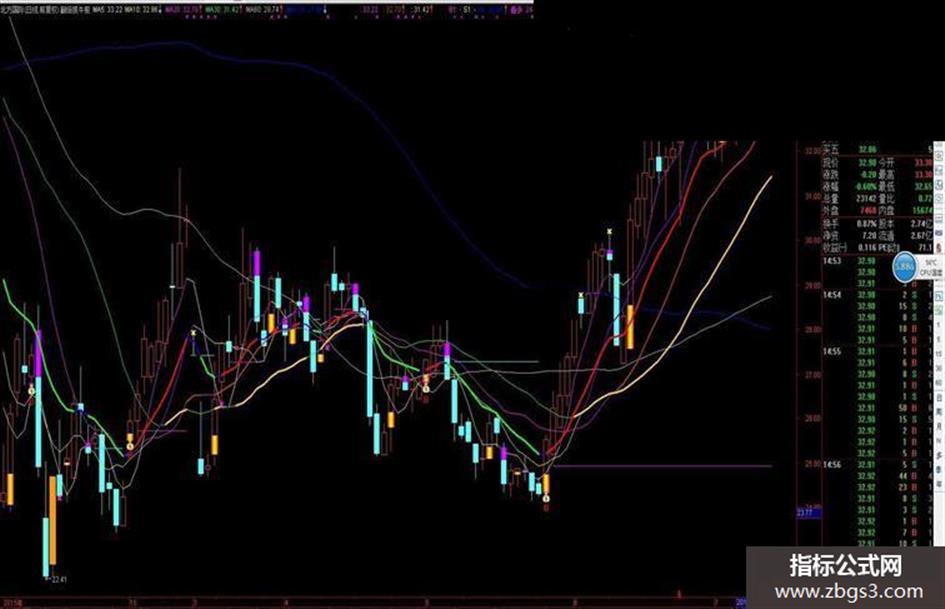Click the MA20 indicator value in header
Image resolution: width=945 pixels, height=609 pixels.
click(x=184, y=10)
